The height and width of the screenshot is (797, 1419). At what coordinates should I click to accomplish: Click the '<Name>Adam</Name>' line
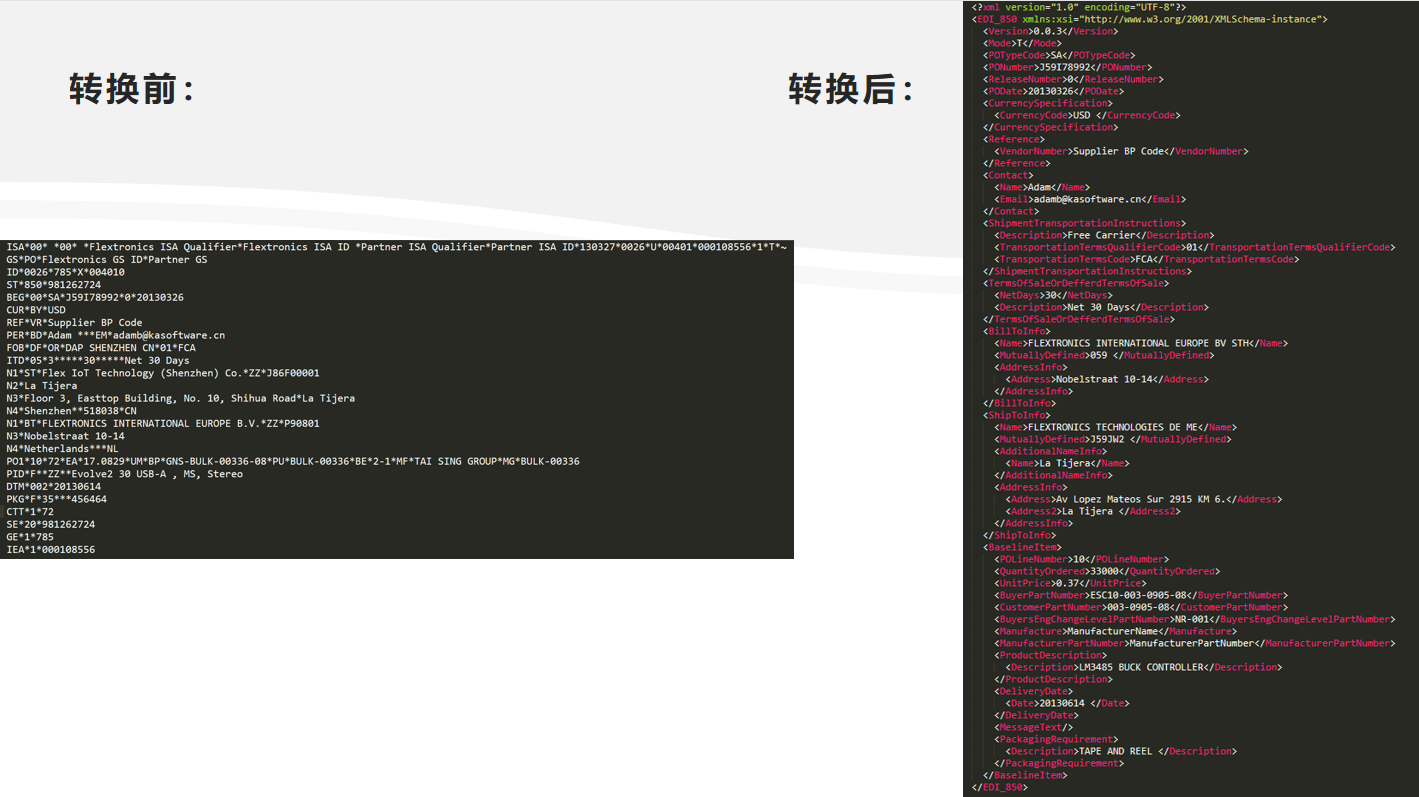point(1042,187)
